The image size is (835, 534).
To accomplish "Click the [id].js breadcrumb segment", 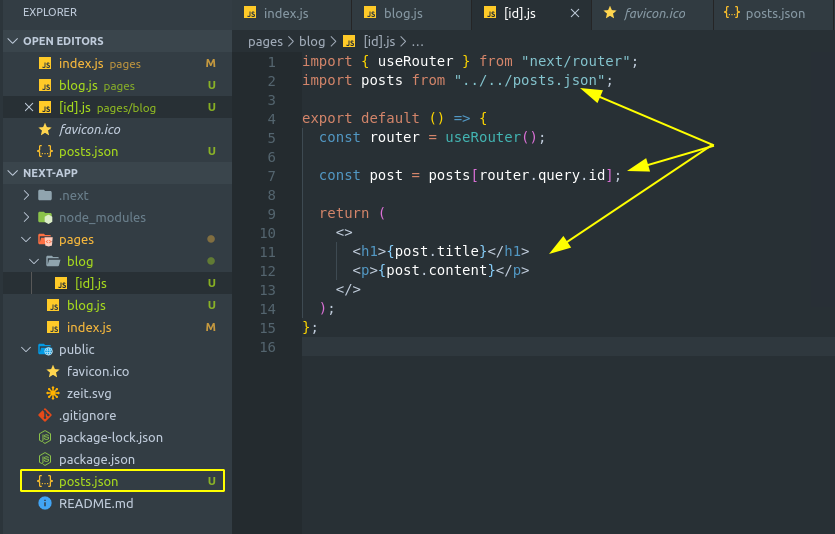I will [379, 42].
